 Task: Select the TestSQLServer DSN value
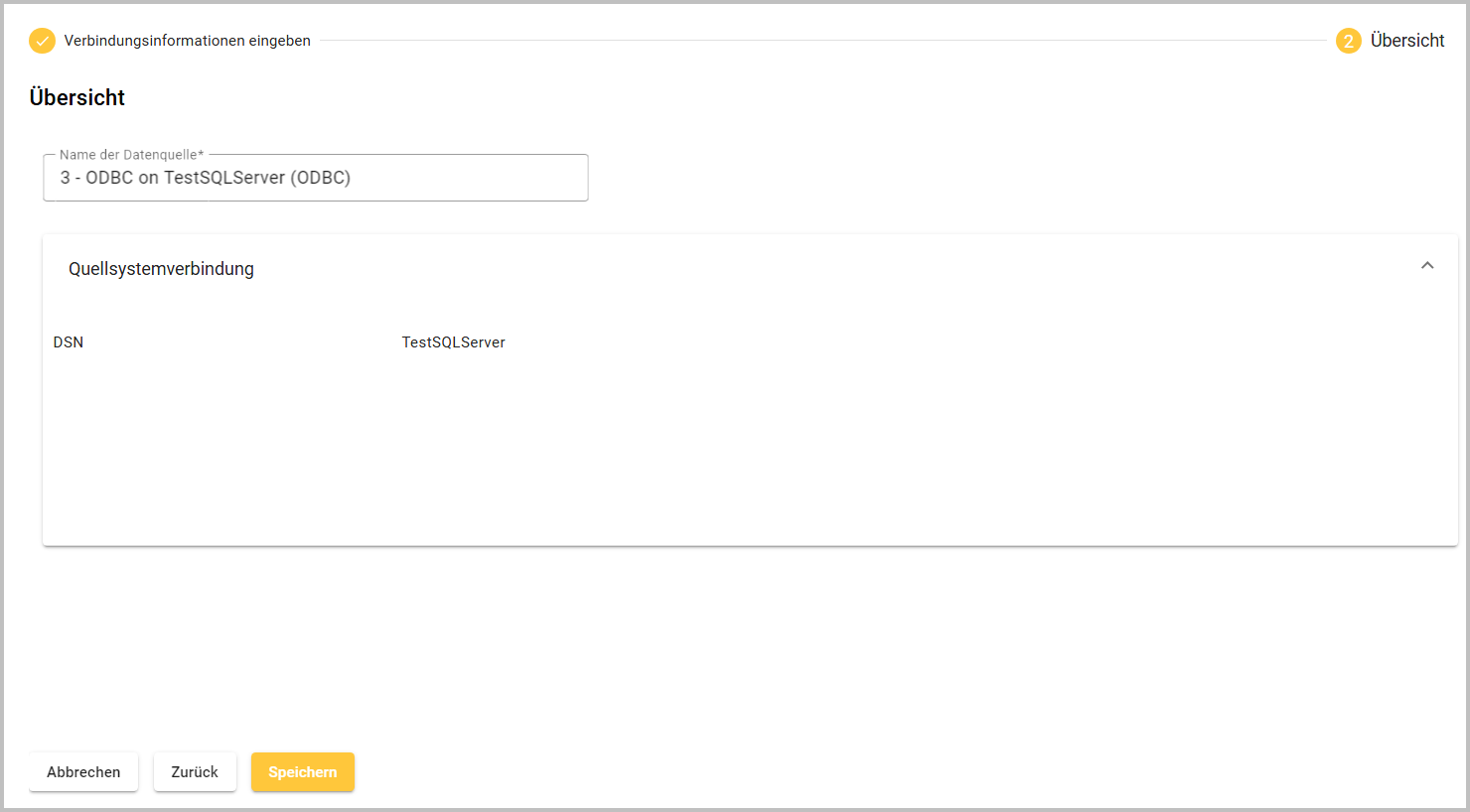(x=453, y=342)
